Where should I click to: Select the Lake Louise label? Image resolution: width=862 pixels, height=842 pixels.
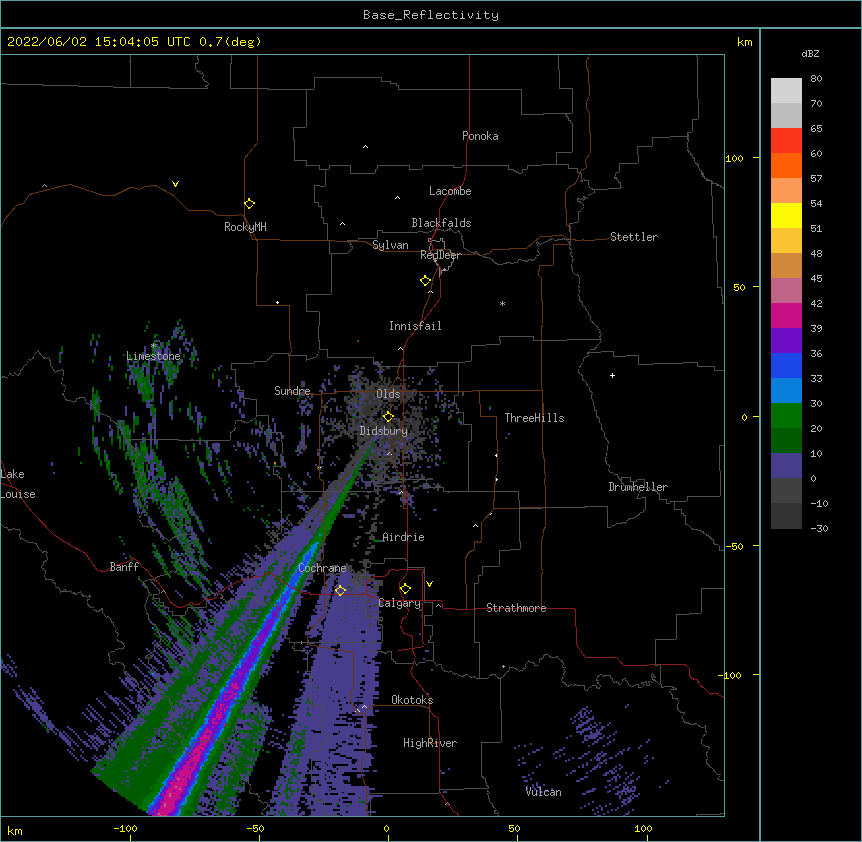[18, 484]
